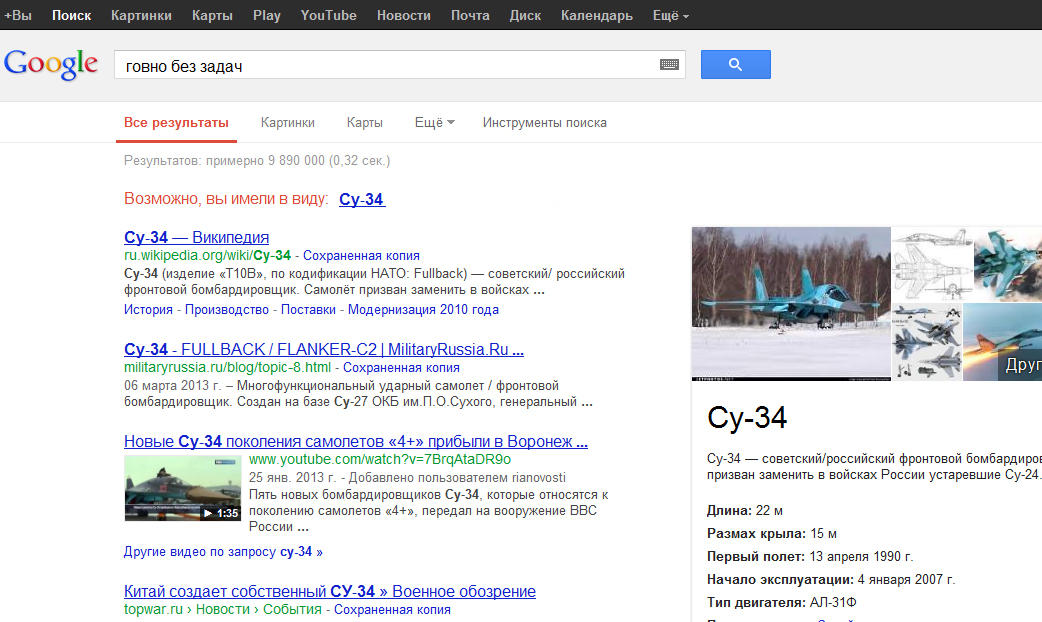The height and width of the screenshot is (622, 1042).
Task: Click the Google logo
Action: [x=51, y=64]
